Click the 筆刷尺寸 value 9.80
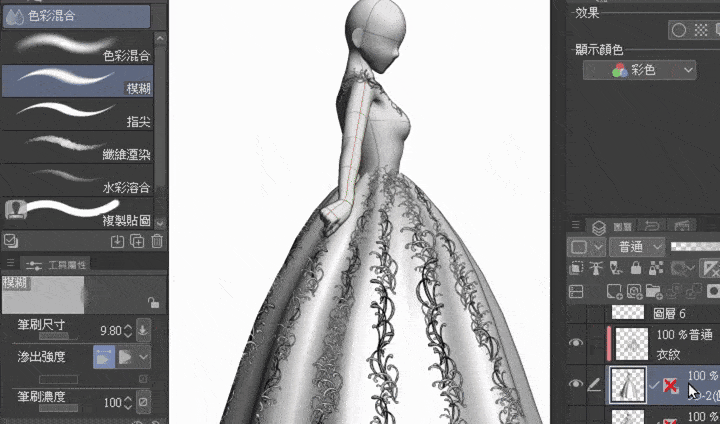This screenshot has width=720, height=424. [x=111, y=330]
